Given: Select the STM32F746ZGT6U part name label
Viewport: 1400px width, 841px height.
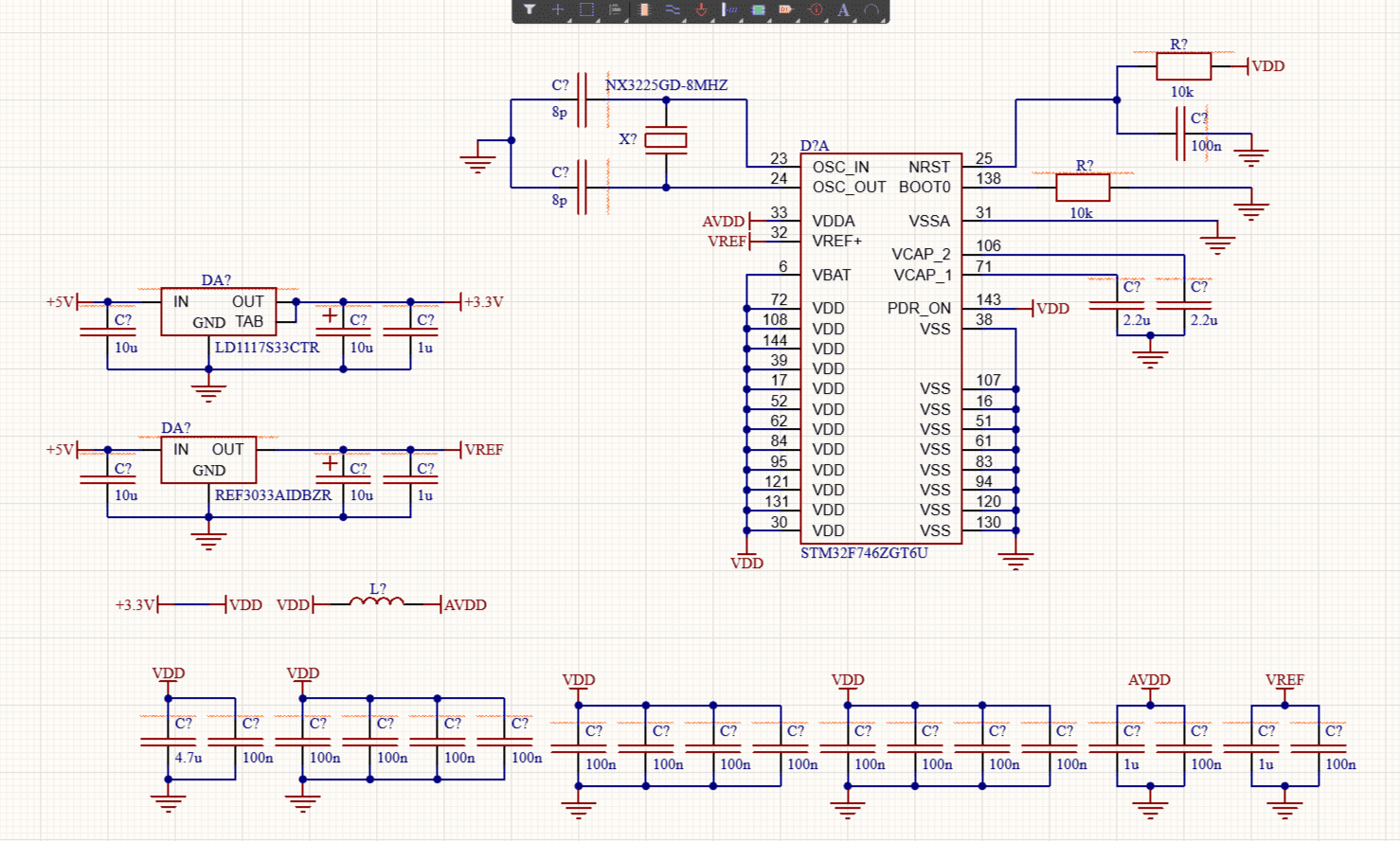Looking at the screenshot, I should coord(864,553).
